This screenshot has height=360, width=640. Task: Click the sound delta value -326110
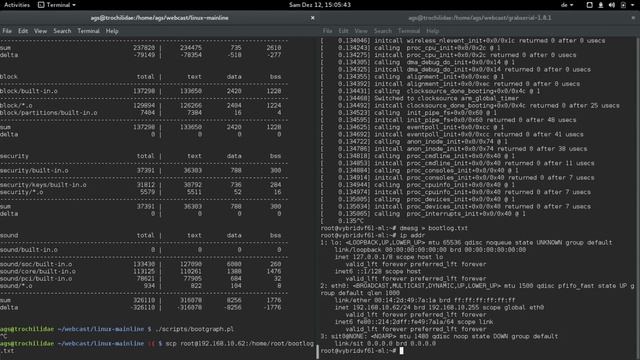(141, 307)
